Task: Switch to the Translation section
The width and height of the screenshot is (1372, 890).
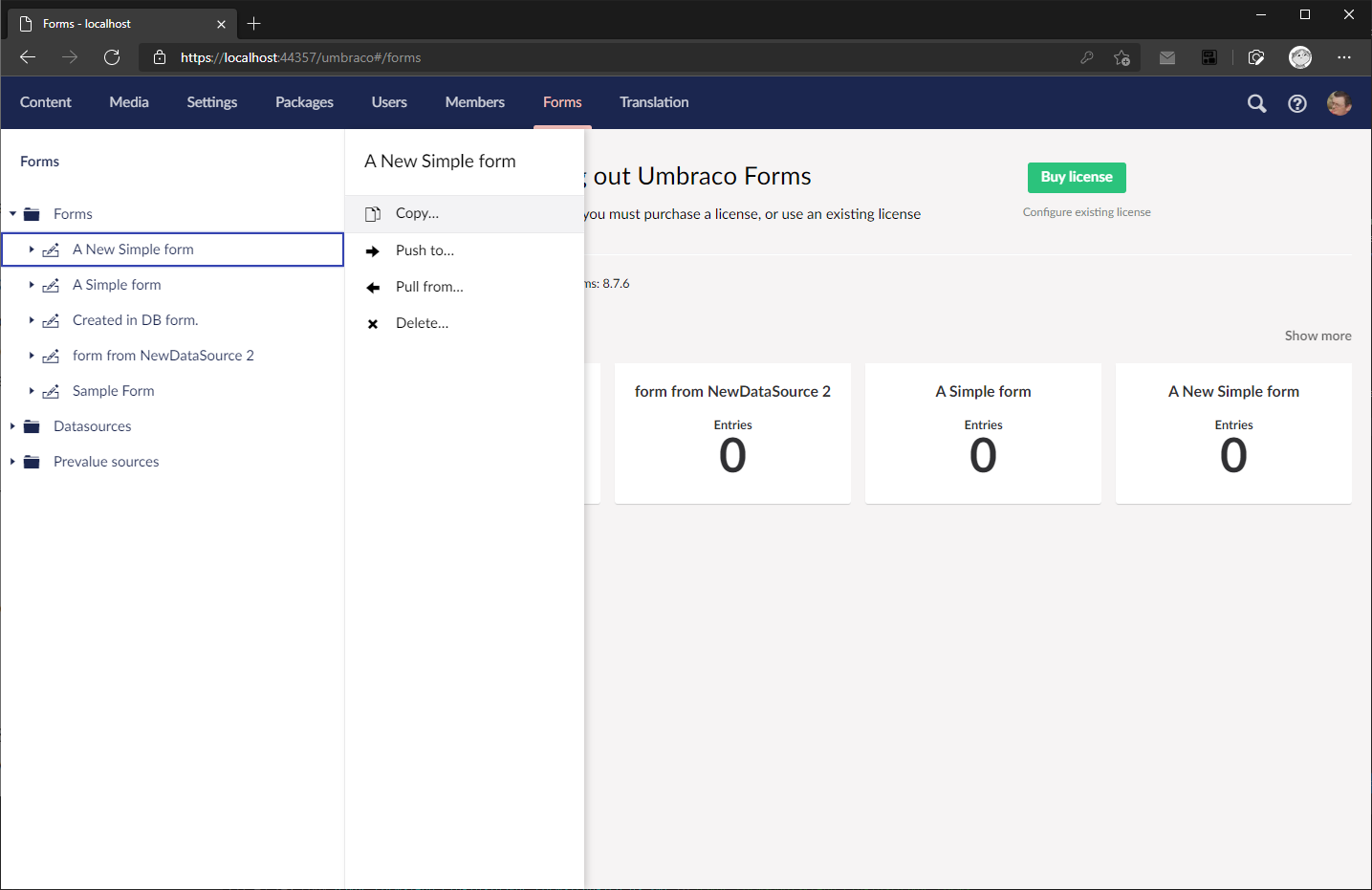Action: [x=653, y=102]
